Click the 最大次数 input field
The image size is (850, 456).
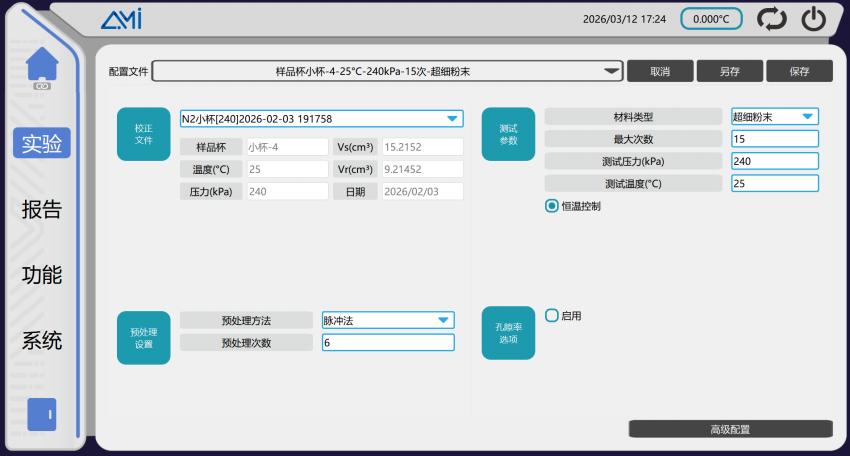click(775, 139)
